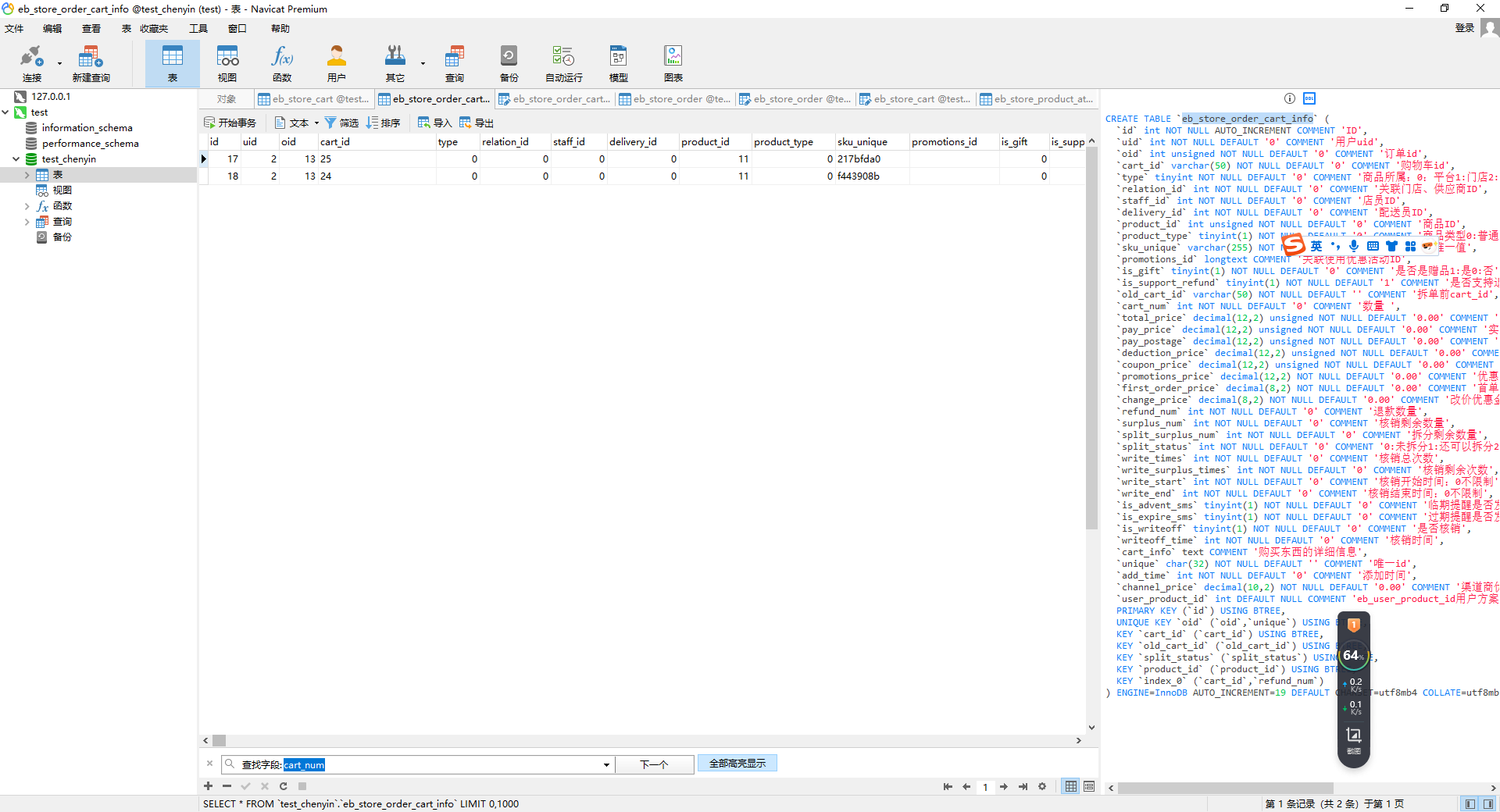Viewport: 1500px width, 812px height.
Task: Expand the 文本 dropdown arrow
Action: pos(316,123)
